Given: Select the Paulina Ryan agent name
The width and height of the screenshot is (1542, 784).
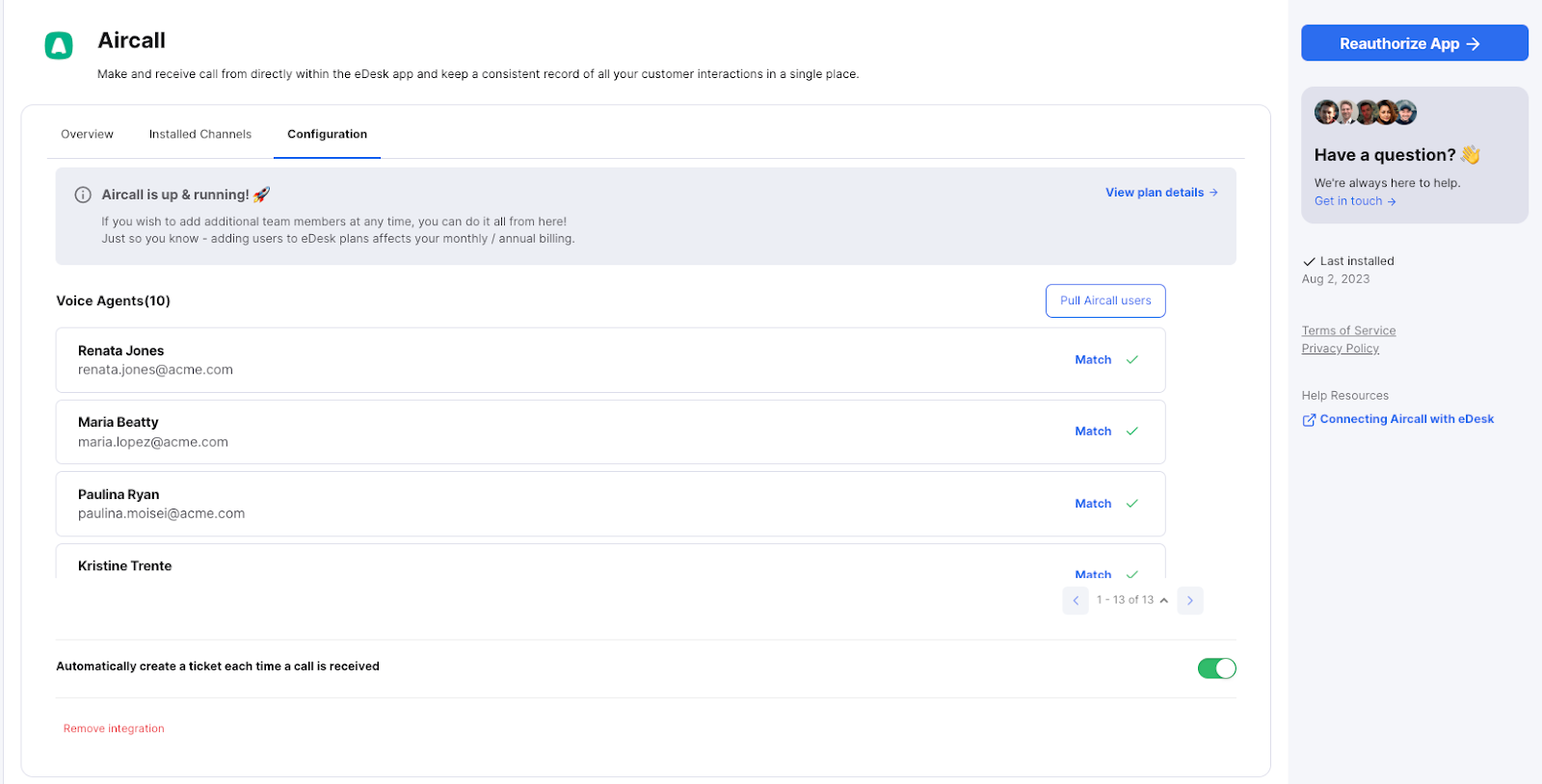Looking at the screenshot, I should (119, 494).
